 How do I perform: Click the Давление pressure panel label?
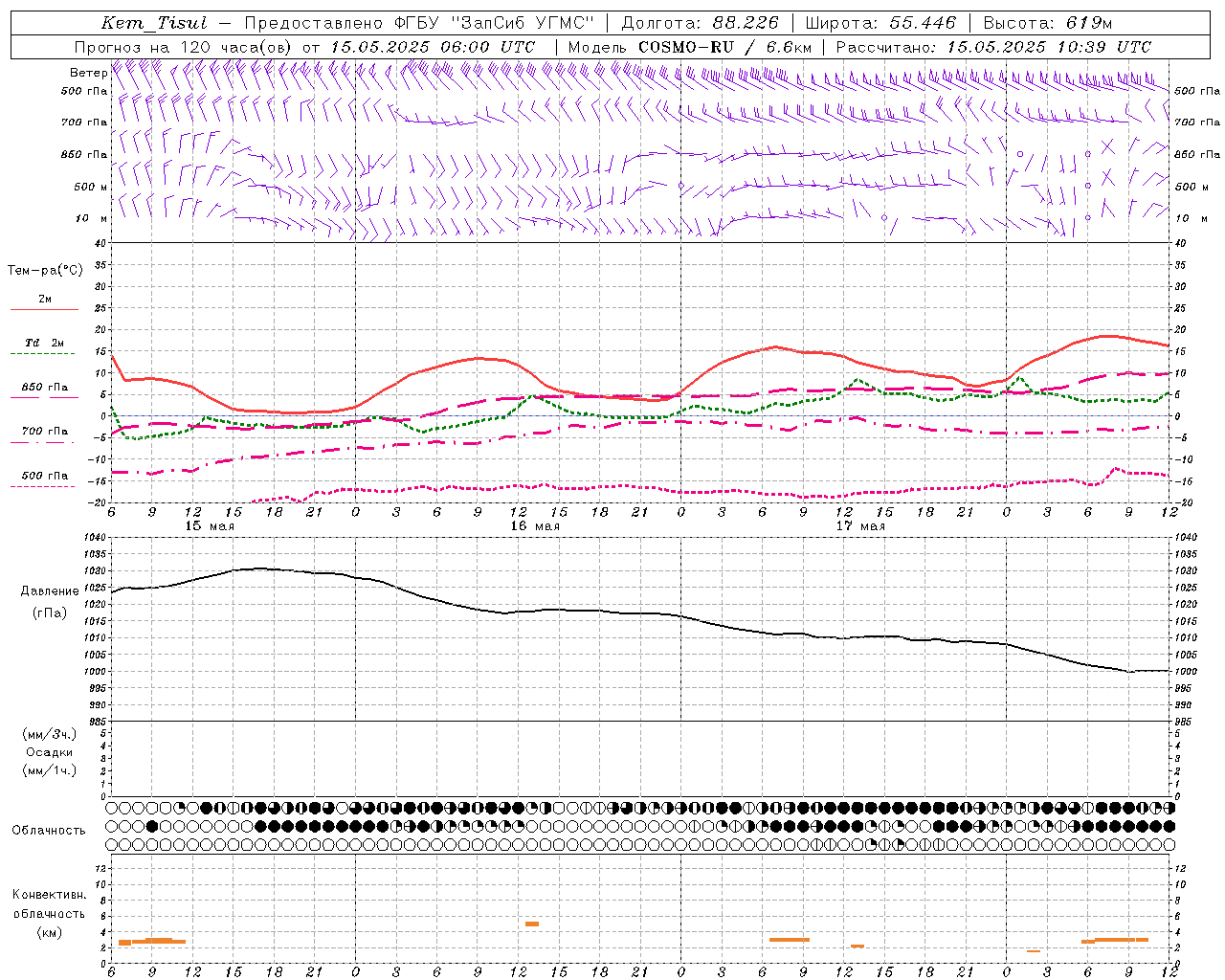pyautogui.click(x=50, y=591)
